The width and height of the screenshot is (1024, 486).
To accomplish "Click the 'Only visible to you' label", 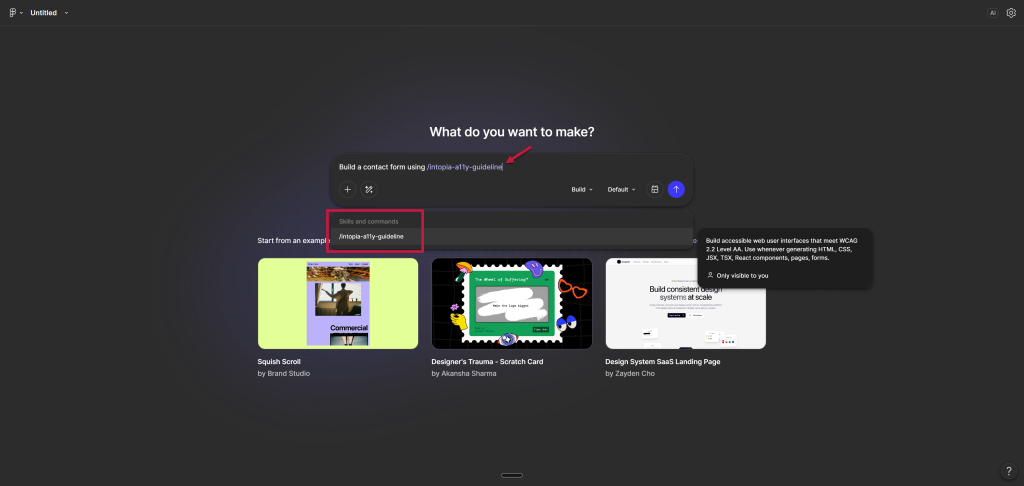I will click(x=742, y=276).
